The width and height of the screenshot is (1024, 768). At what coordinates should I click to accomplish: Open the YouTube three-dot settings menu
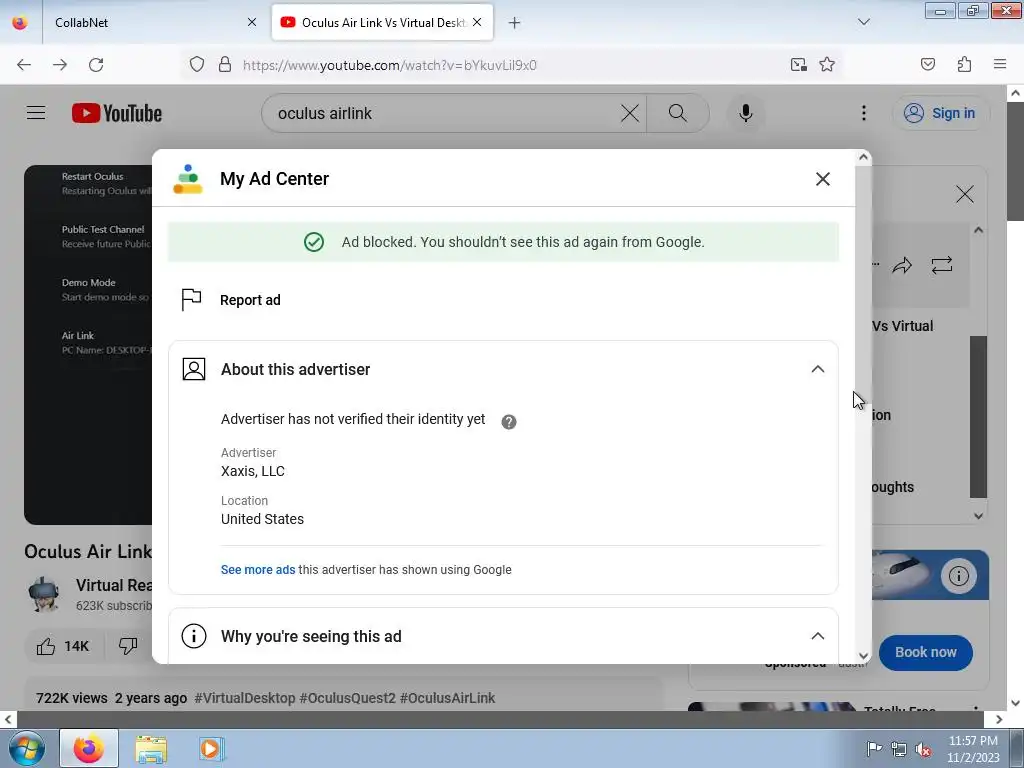(x=863, y=113)
